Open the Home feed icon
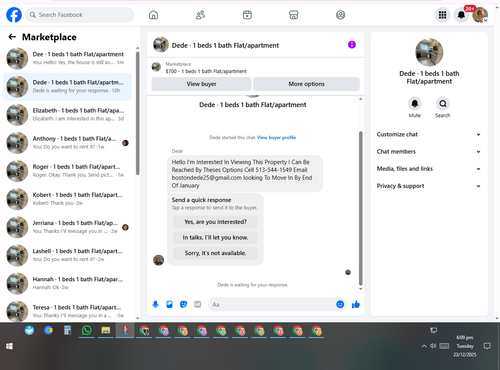The image size is (500, 370). [153, 15]
